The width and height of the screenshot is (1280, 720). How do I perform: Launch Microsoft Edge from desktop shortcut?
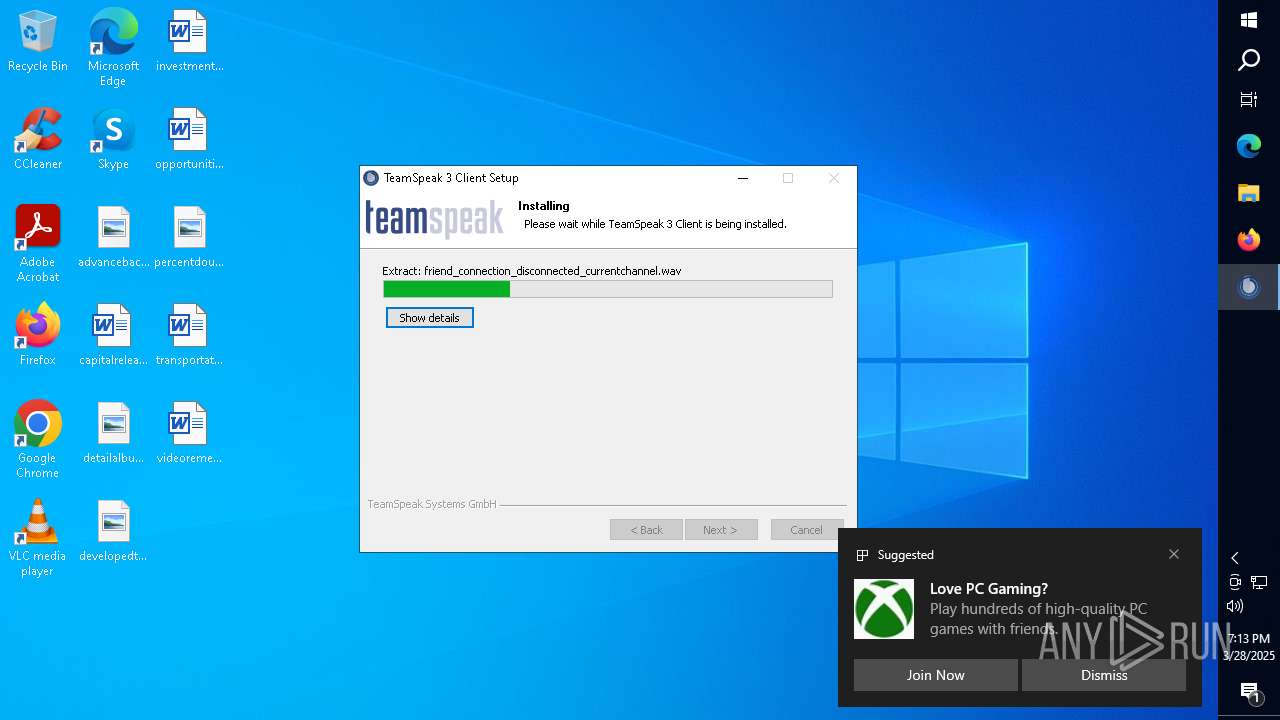[x=113, y=48]
